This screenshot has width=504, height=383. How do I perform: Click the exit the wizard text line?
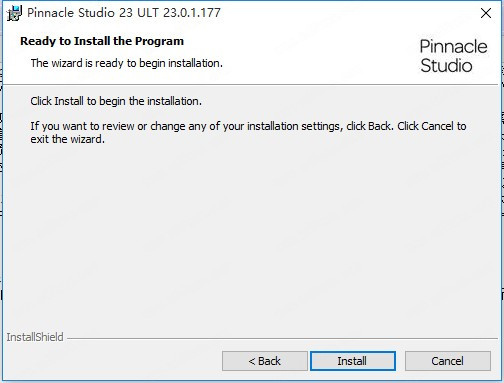67,139
